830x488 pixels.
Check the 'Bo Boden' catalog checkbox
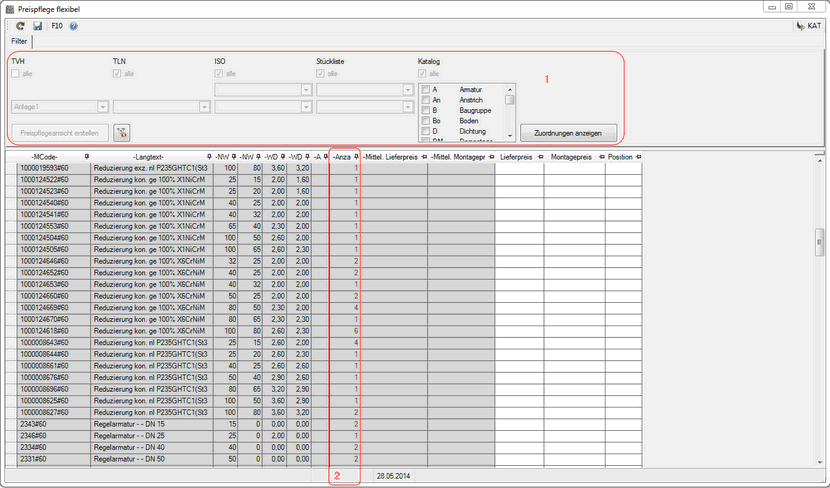pos(426,120)
